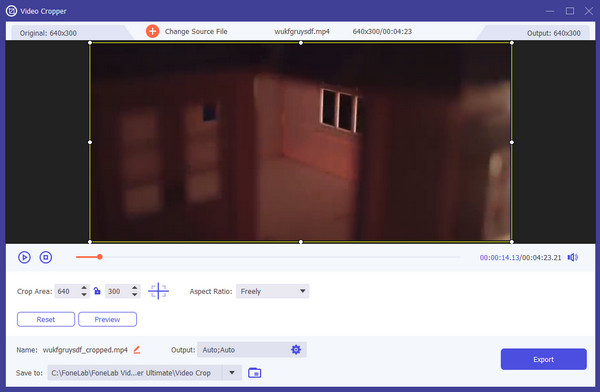Click the top-center crop edge handle

click(x=301, y=43)
